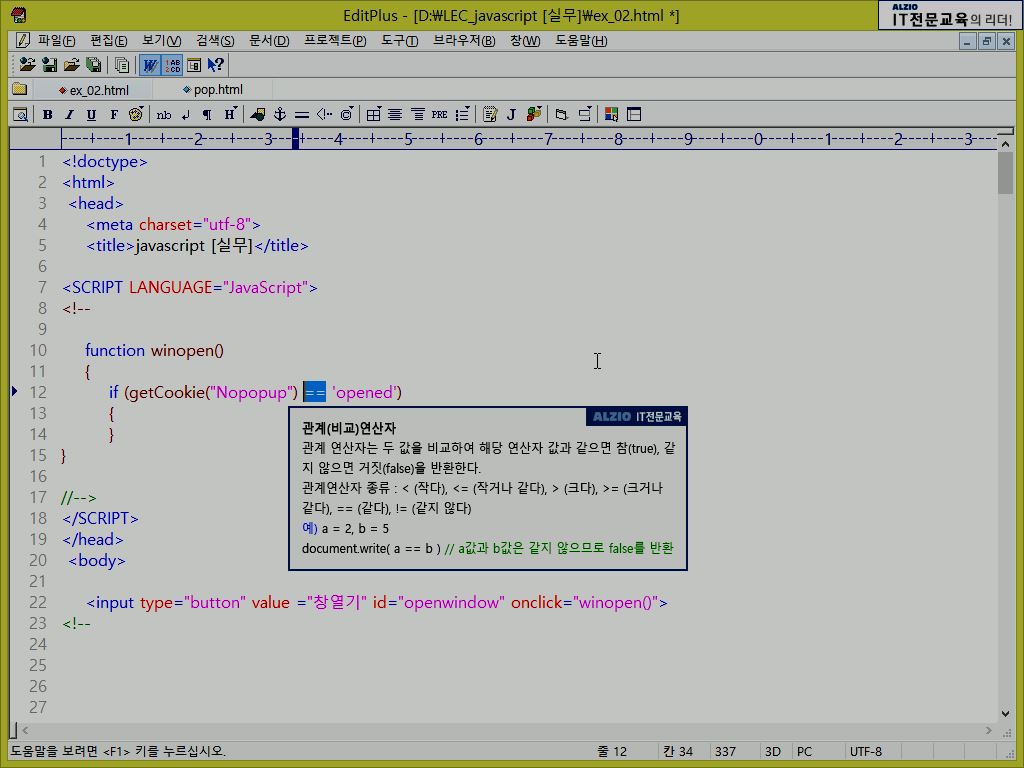The height and width of the screenshot is (768, 1024).
Task: Switch to the pop.html tab
Action: tap(213, 89)
